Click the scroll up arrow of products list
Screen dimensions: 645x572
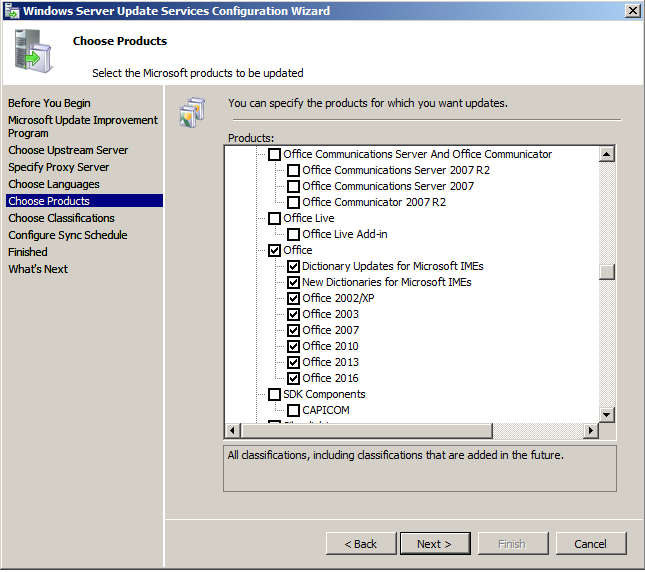click(607, 154)
